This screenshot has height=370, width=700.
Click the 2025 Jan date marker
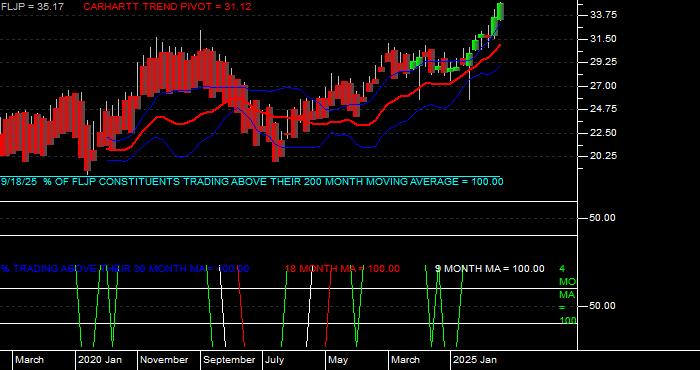click(x=475, y=360)
